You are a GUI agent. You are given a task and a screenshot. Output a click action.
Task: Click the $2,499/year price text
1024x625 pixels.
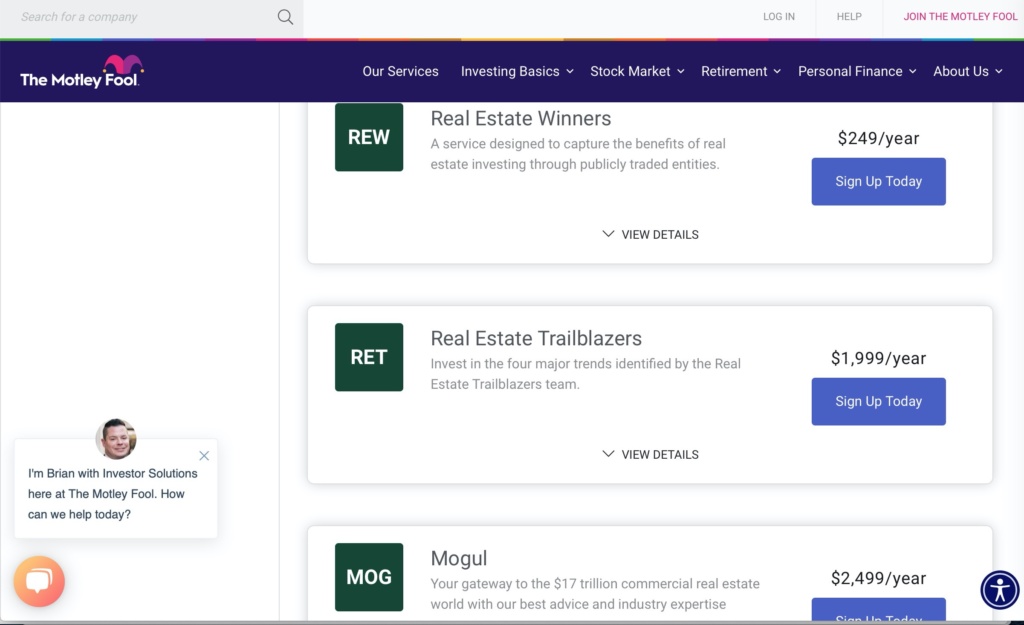pyautogui.click(x=878, y=579)
